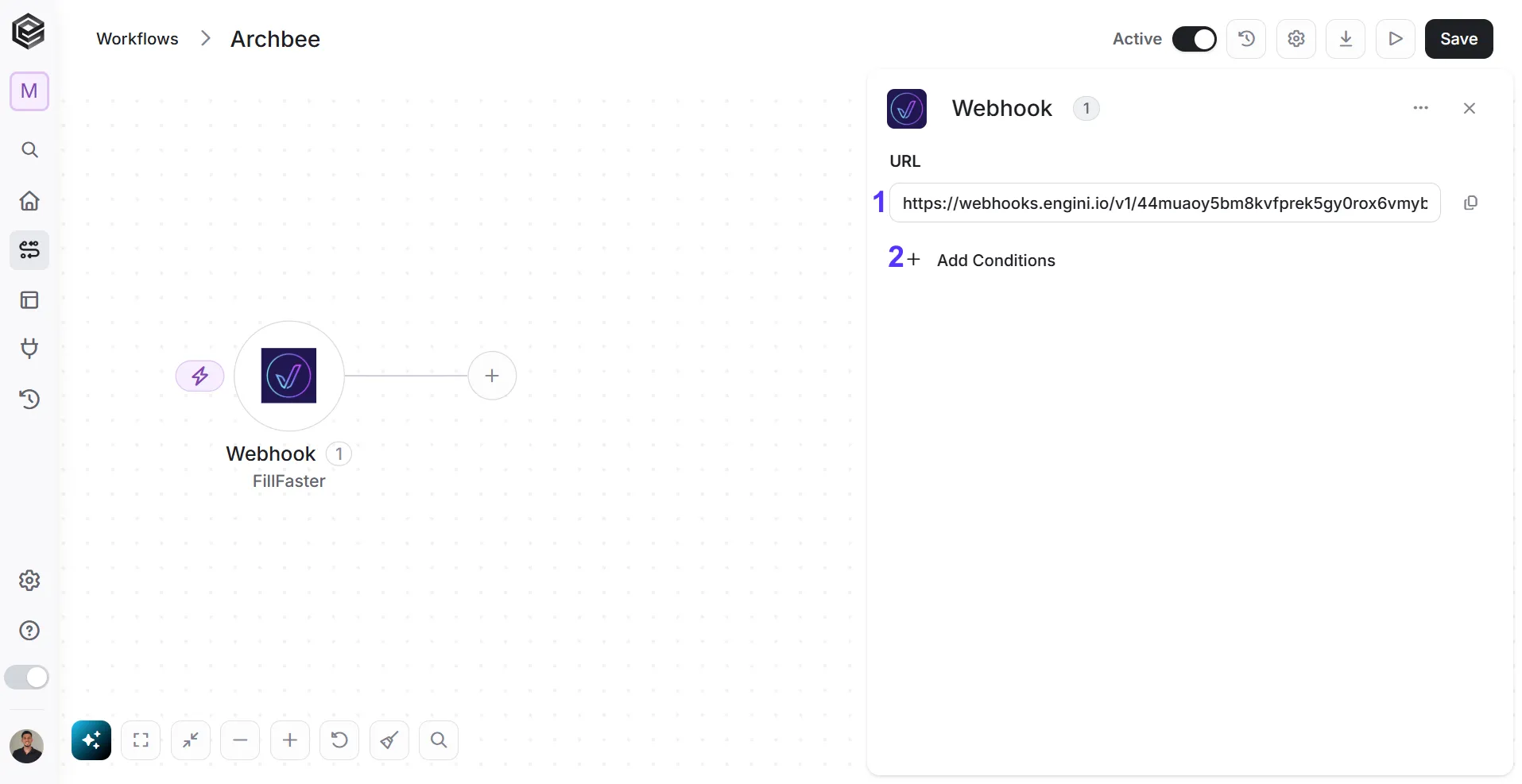This screenshot has height=784, width=1522.
Task: Open the help question mark icon
Action: (x=29, y=631)
